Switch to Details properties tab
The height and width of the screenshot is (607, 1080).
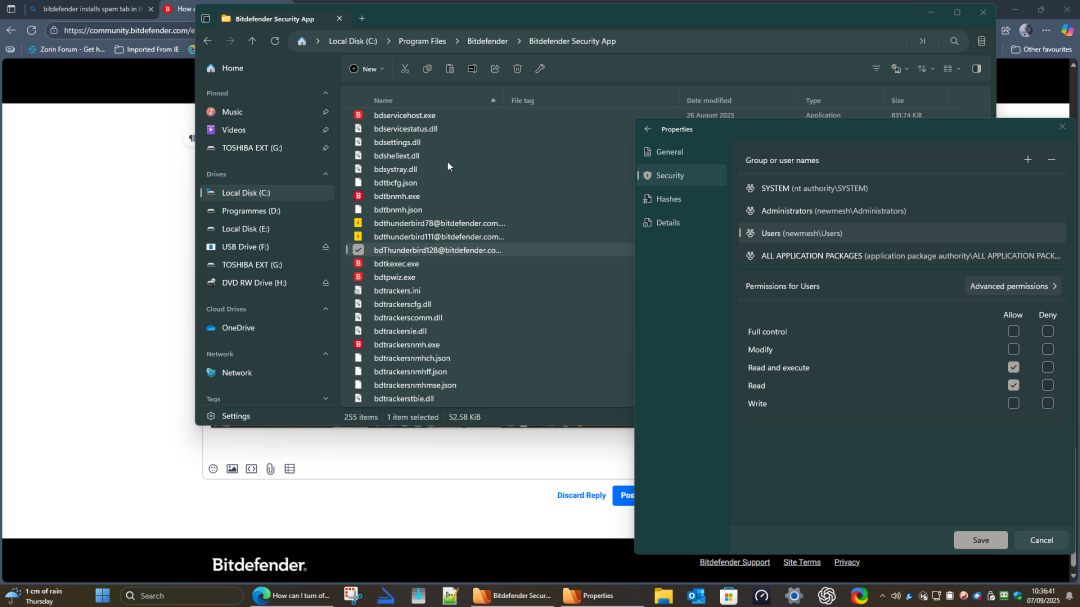[x=681, y=223]
